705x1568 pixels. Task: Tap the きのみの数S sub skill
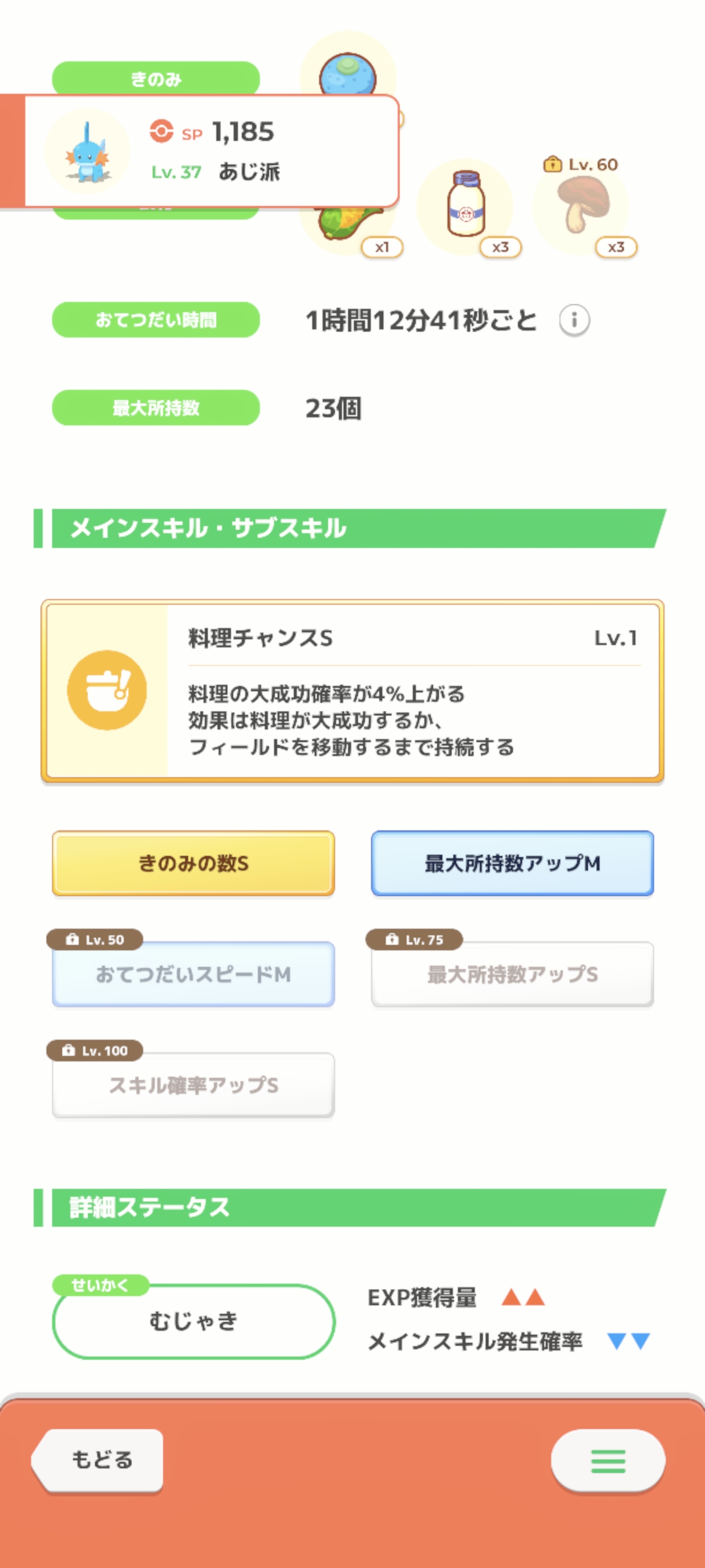(x=194, y=863)
